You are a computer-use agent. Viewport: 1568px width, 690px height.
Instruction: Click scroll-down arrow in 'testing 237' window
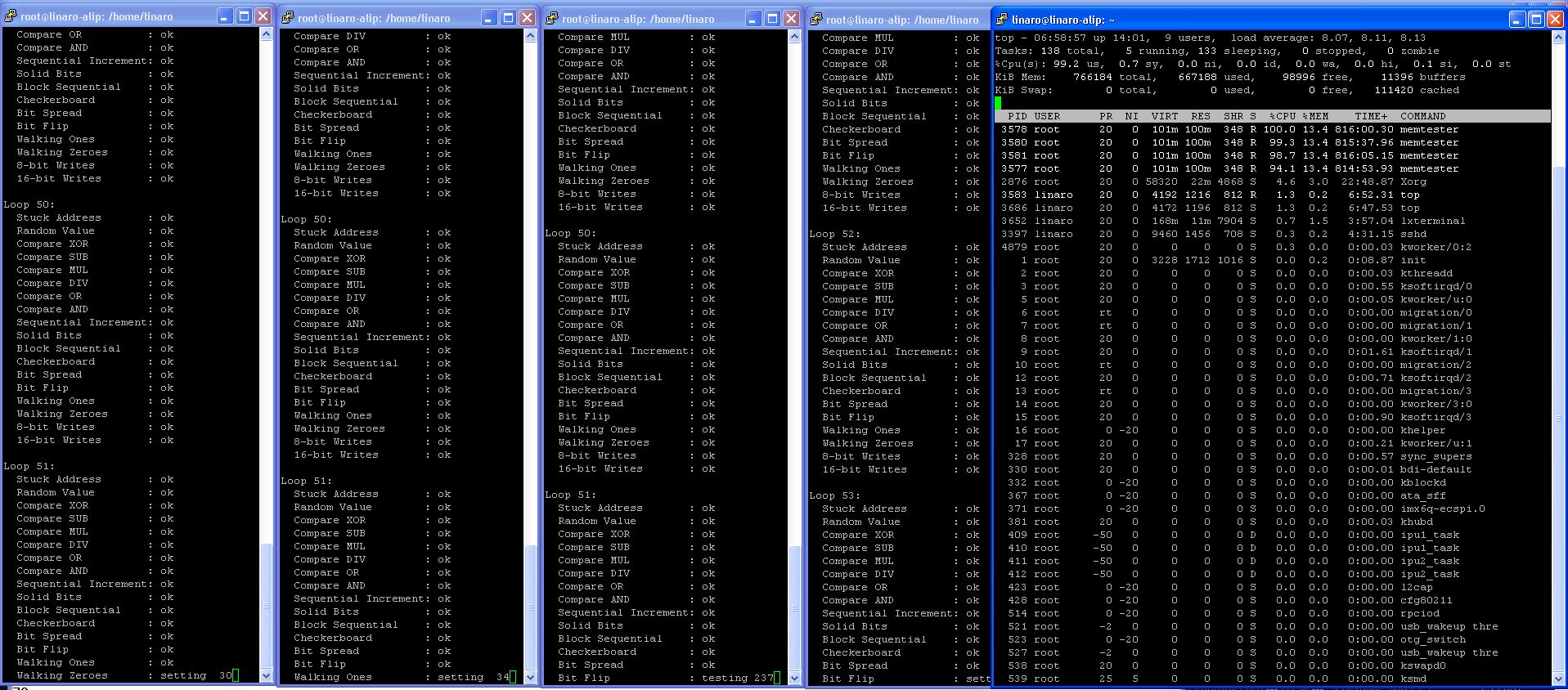(794, 678)
